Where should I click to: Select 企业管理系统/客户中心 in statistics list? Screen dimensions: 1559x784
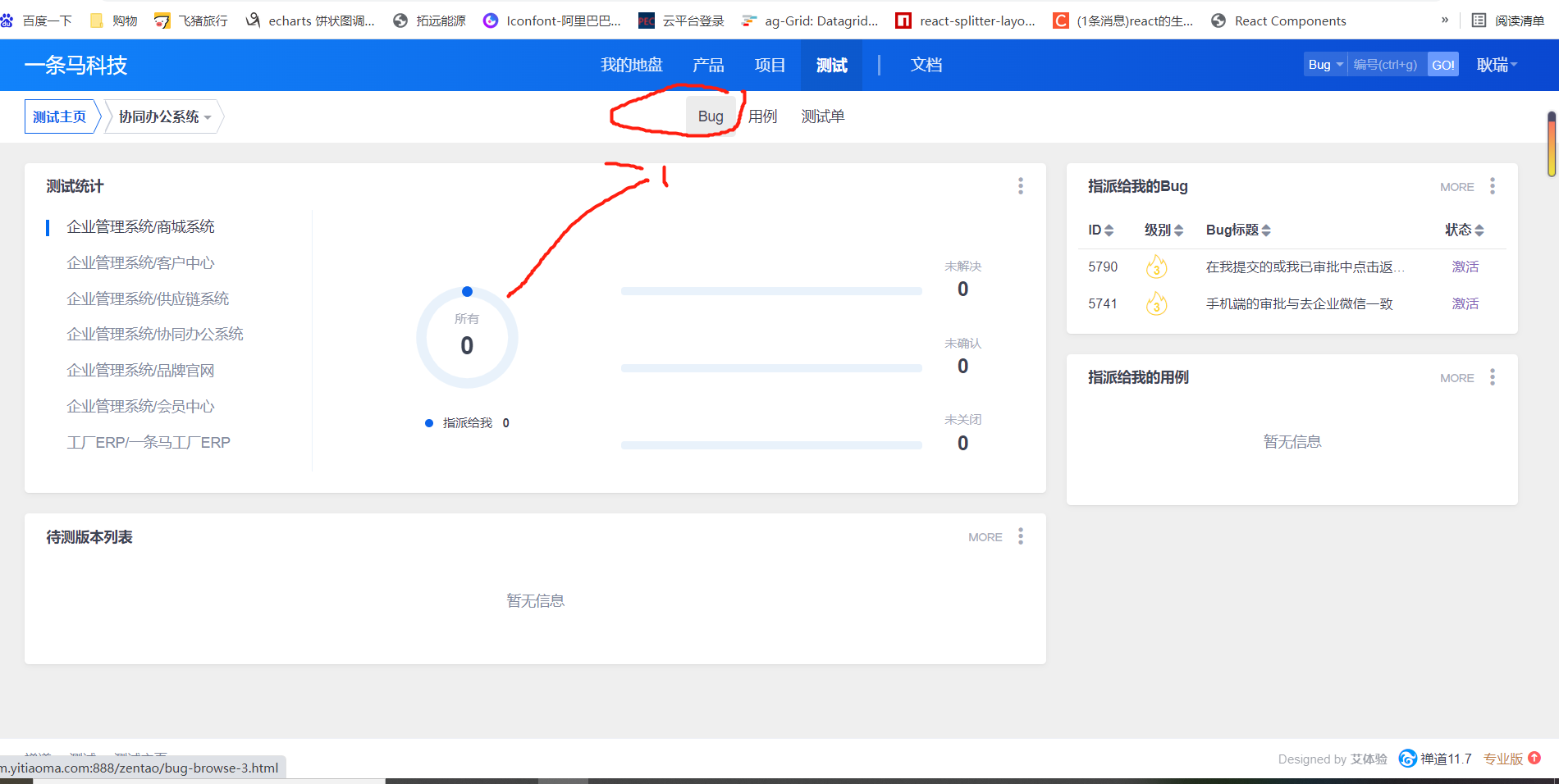coord(140,262)
